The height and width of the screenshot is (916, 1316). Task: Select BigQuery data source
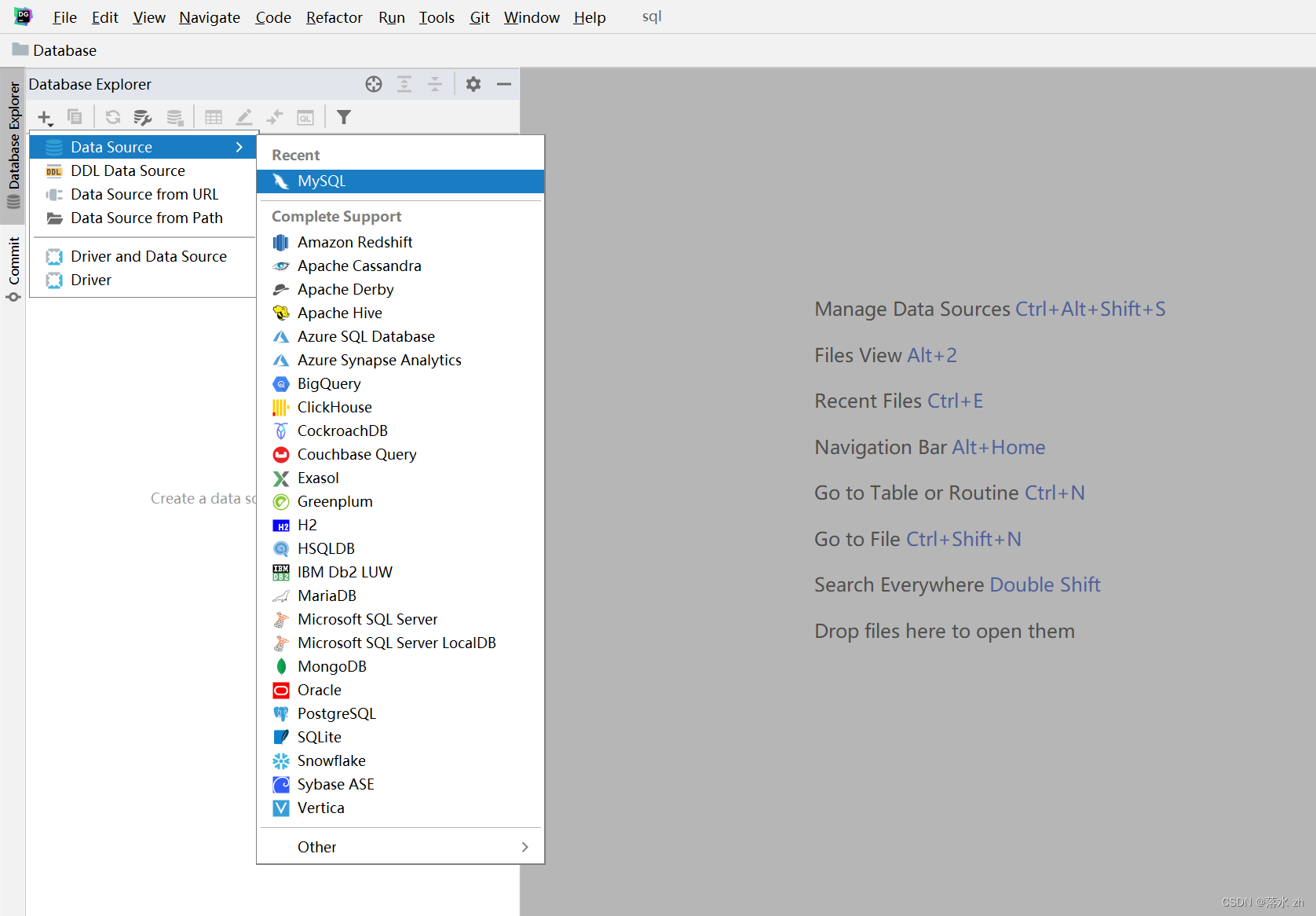(x=400, y=383)
